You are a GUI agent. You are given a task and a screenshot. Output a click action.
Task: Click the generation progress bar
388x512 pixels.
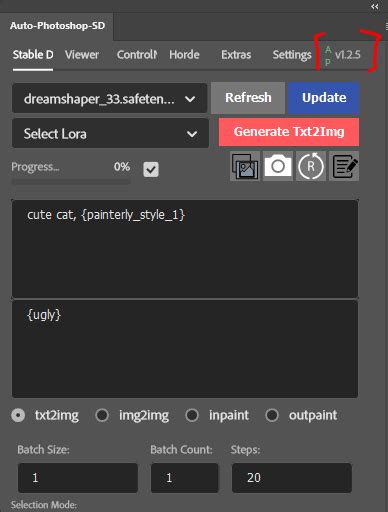pos(71,182)
